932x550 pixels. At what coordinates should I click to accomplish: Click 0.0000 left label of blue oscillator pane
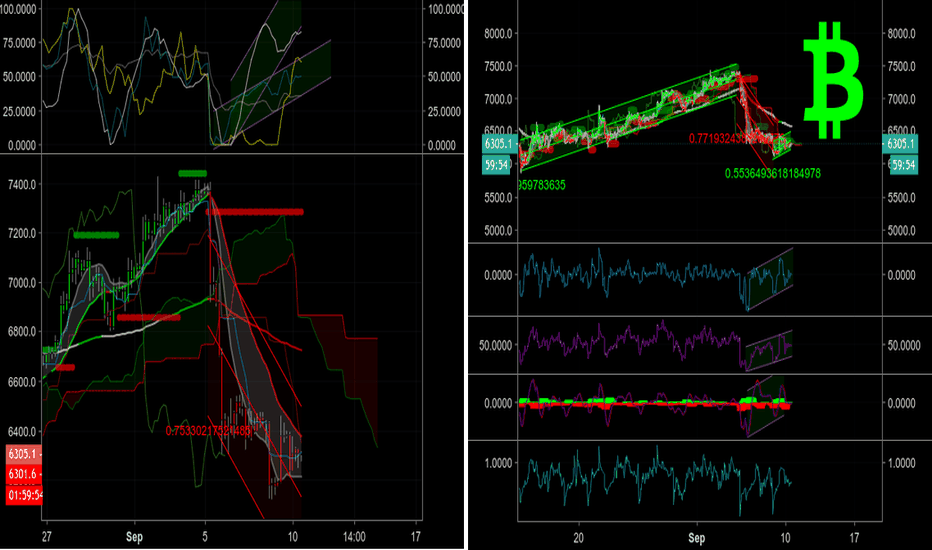[x=498, y=275]
